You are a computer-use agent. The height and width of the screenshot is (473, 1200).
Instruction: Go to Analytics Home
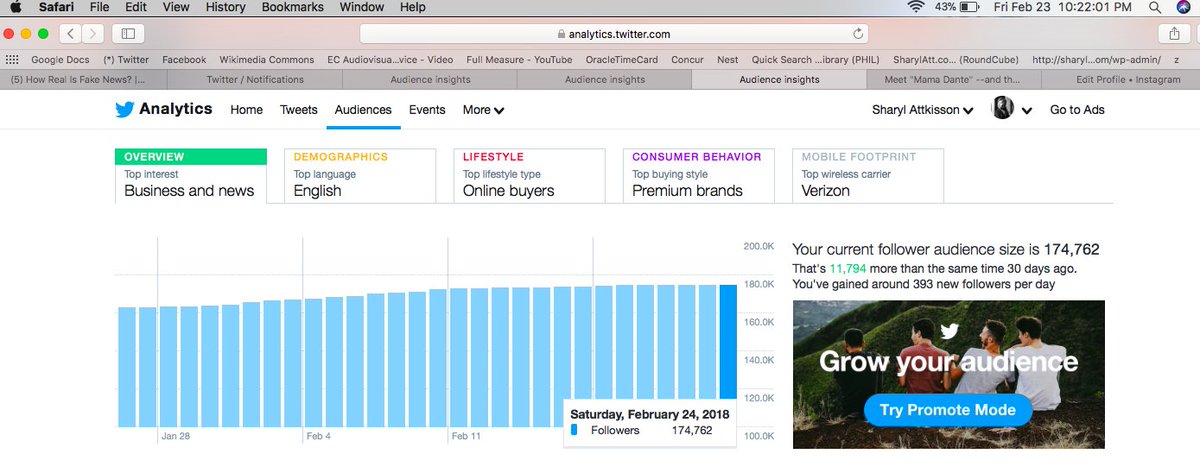[247, 110]
